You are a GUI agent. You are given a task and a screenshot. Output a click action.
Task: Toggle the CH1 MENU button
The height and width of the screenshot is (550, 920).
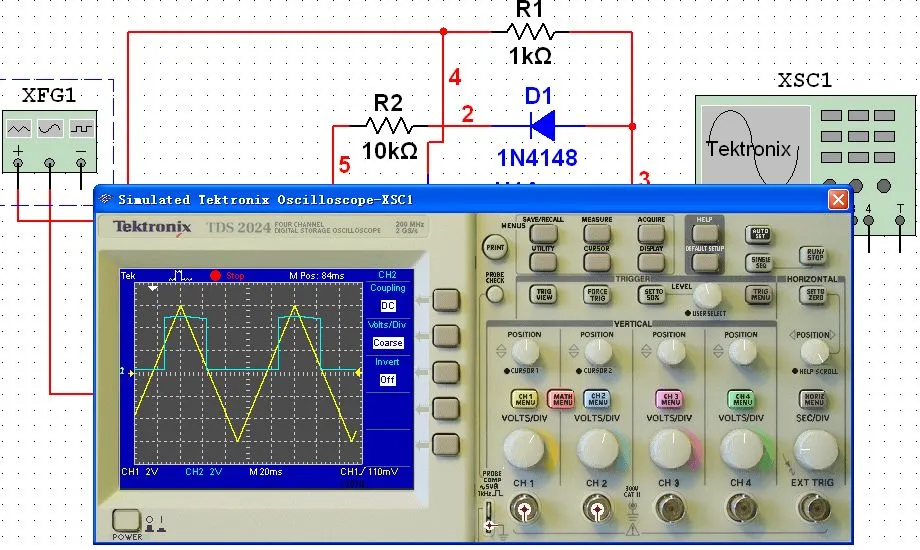525,399
